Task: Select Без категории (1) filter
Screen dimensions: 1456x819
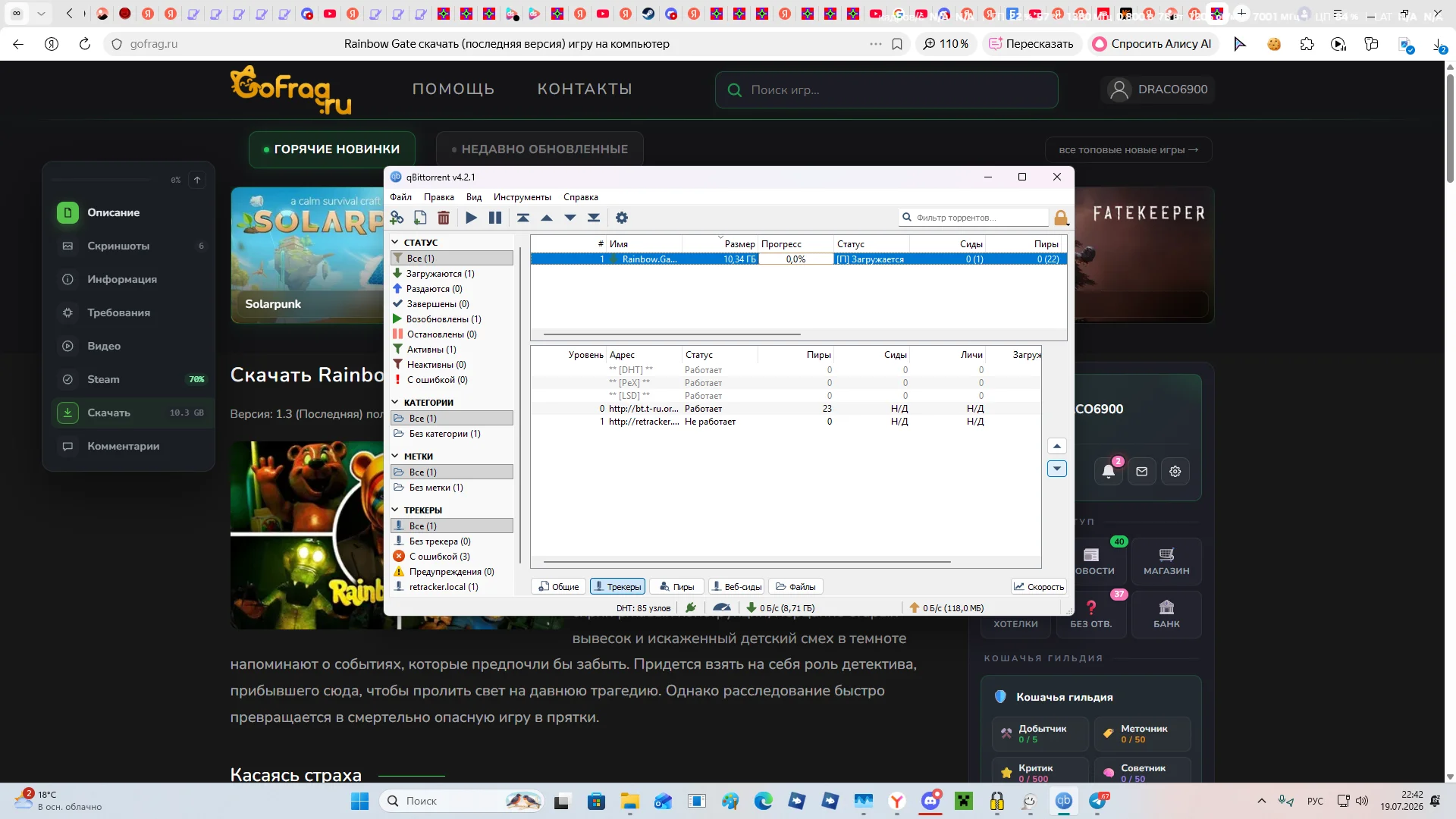Action: [452, 434]
